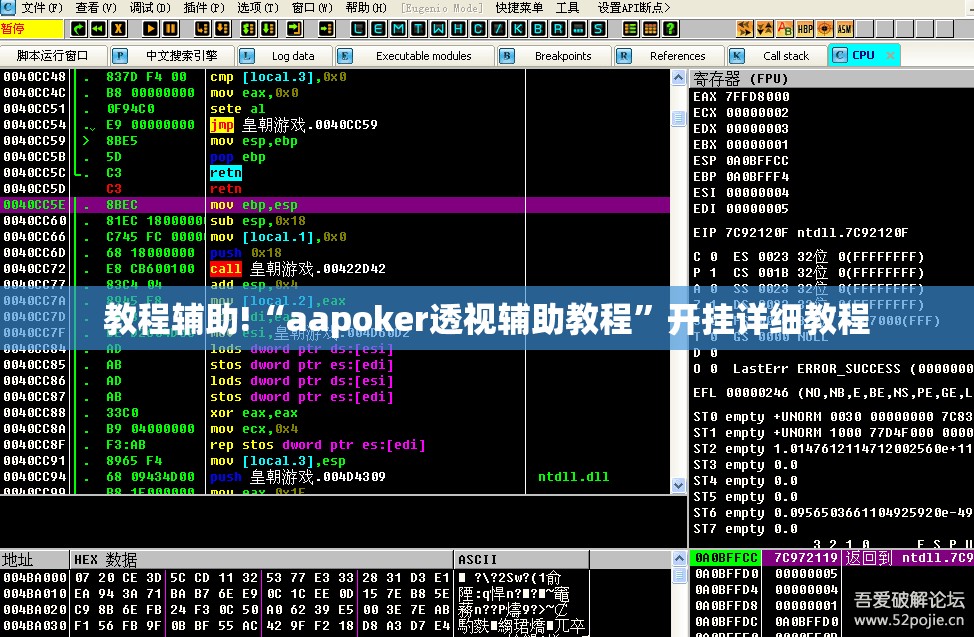Open Source via S toolbar icon

[598, 29]
